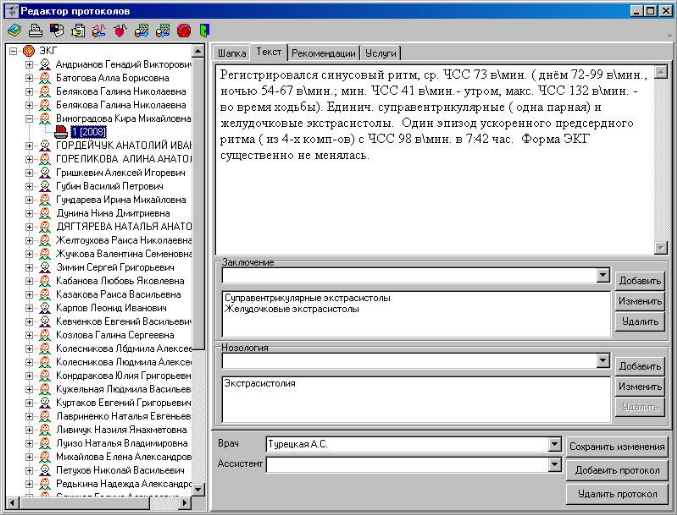This screenshot has width=677, height=515.
Task: Click the Сохранить изменения button
Action: pos(616,447)
